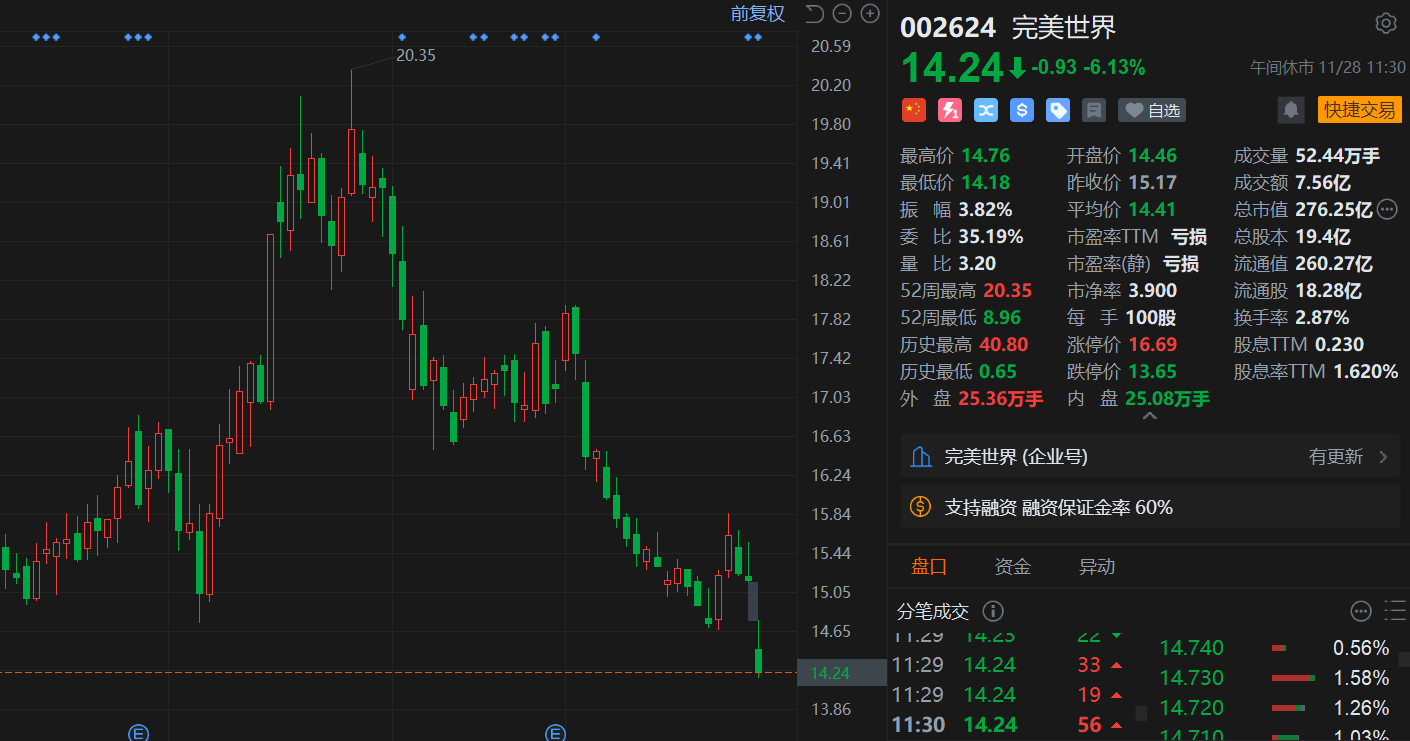The image size is (1410, 741).
Task: Zoom in the candlestick chart
Action: (870, 13)
